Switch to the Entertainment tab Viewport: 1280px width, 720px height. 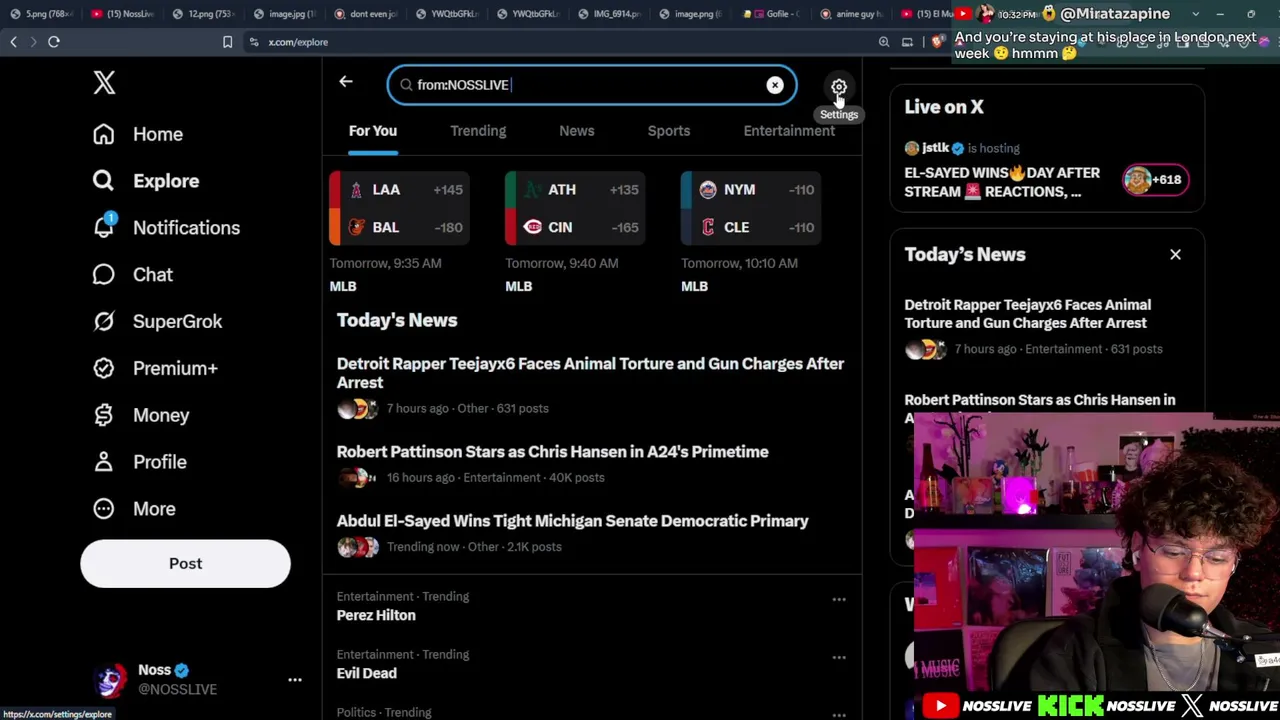[789, 131]
